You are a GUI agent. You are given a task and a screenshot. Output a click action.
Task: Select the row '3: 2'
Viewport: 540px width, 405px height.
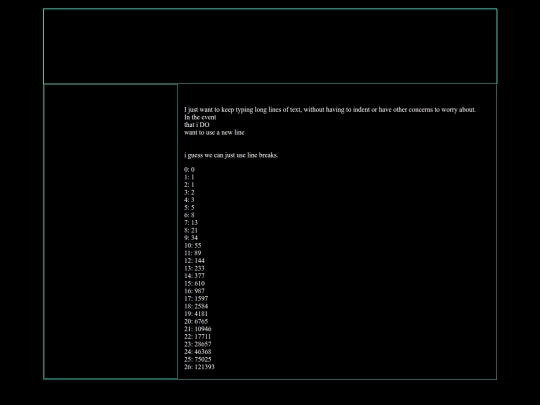[x=189, y=192]
